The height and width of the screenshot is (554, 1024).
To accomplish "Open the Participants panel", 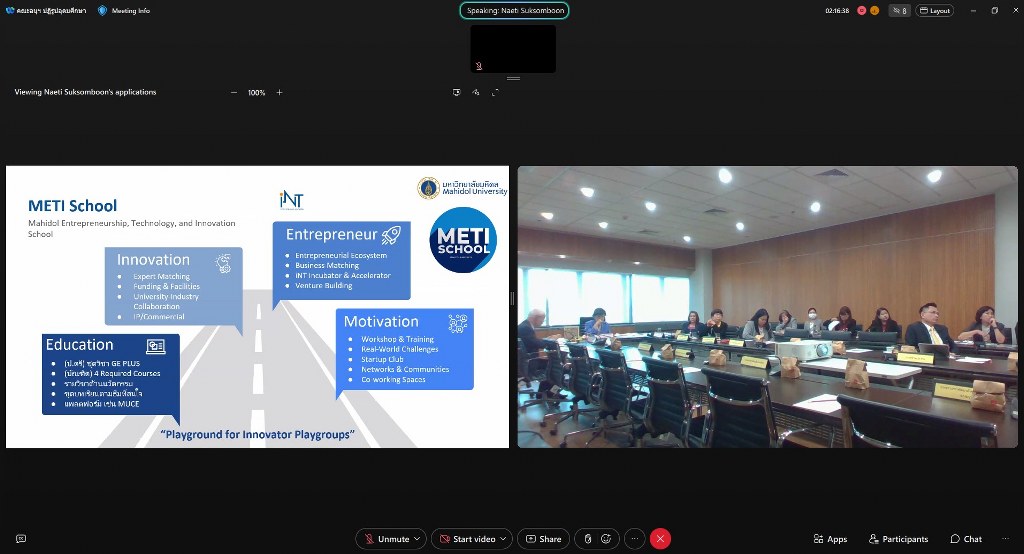I will [x=898, y=539].
